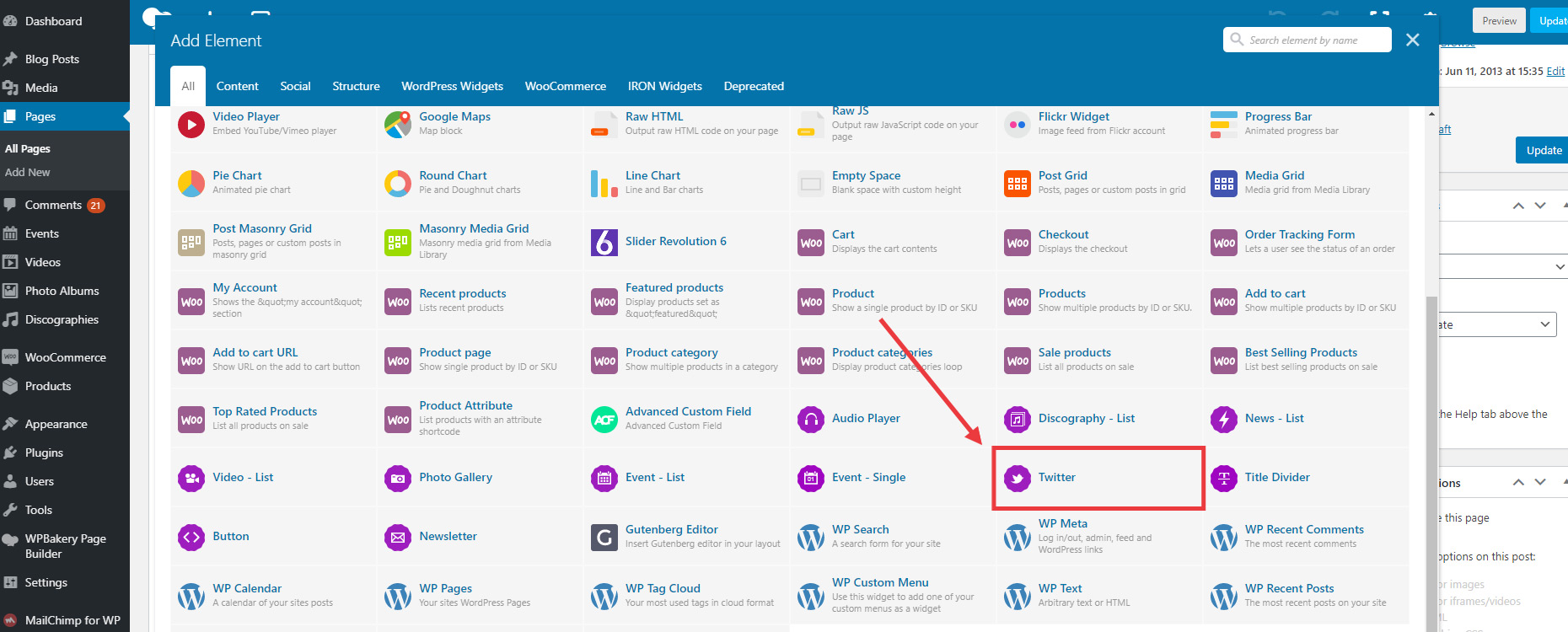Screen dimensions: 1568x632
Task: Open the Deprecated tab
Action: (754, 86)
